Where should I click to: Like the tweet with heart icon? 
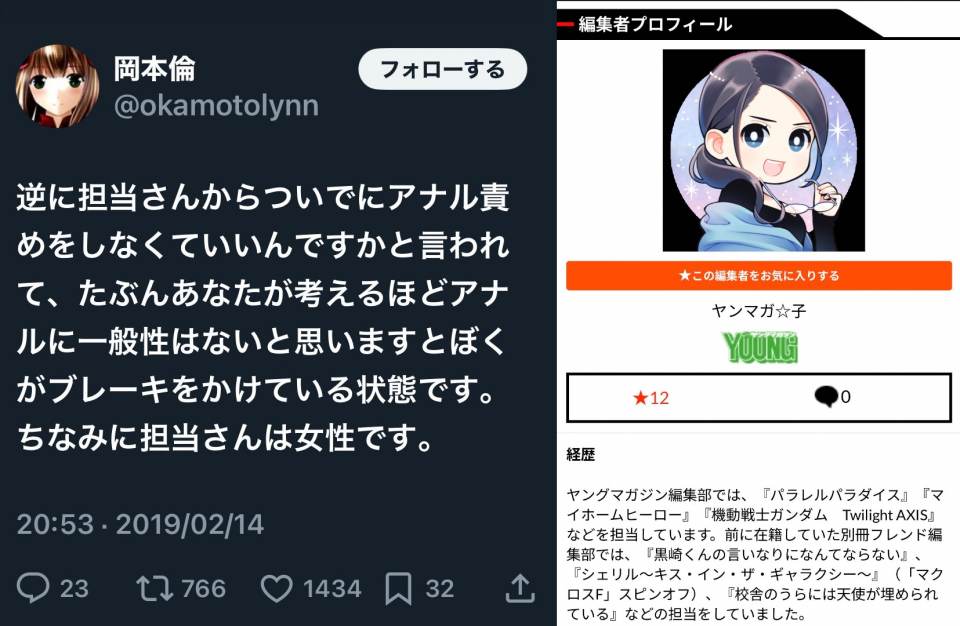click(x=276, y=588)
